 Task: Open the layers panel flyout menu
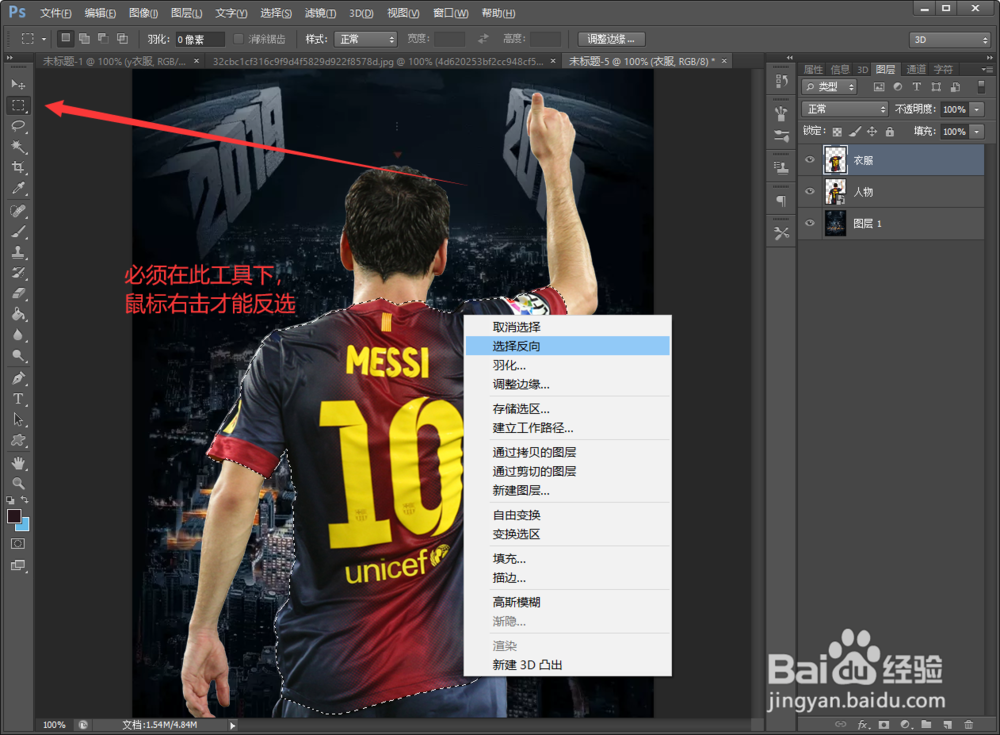coord(987,69)
